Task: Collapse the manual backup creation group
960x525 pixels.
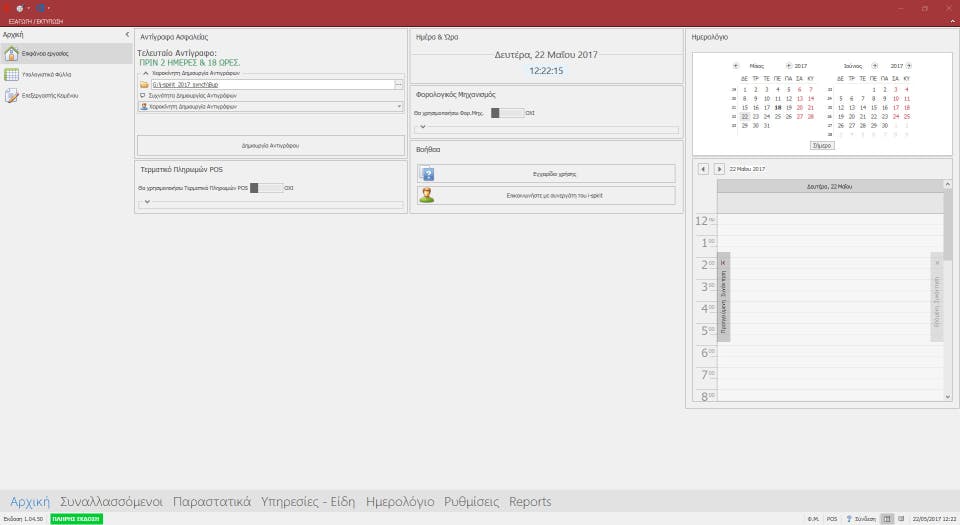Action: click(145, 73)
